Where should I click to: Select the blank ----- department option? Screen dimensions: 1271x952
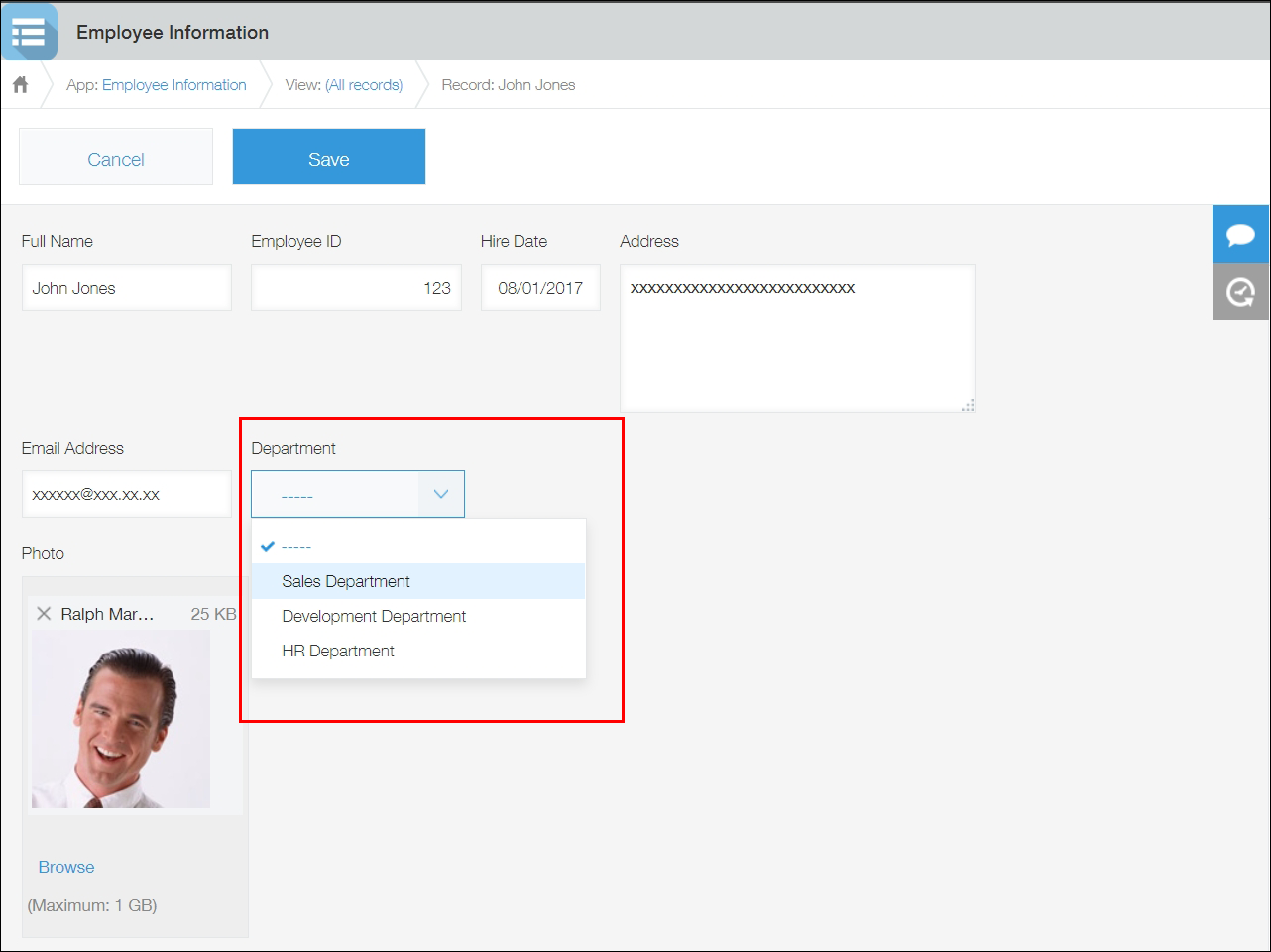coord(297,545)
